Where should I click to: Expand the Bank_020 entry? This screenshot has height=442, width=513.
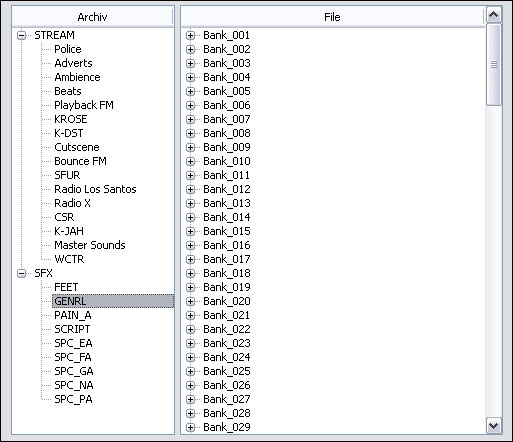point(190,301)
